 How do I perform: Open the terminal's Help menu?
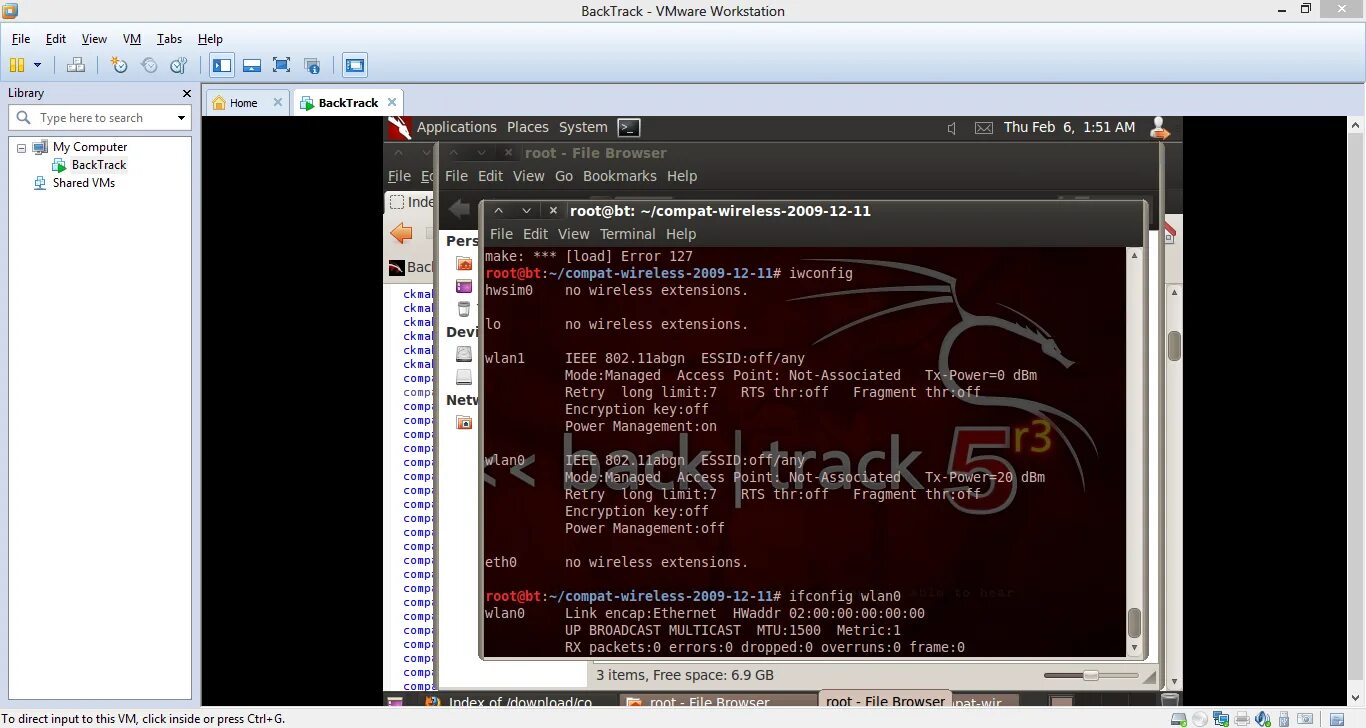pos(681,234)
